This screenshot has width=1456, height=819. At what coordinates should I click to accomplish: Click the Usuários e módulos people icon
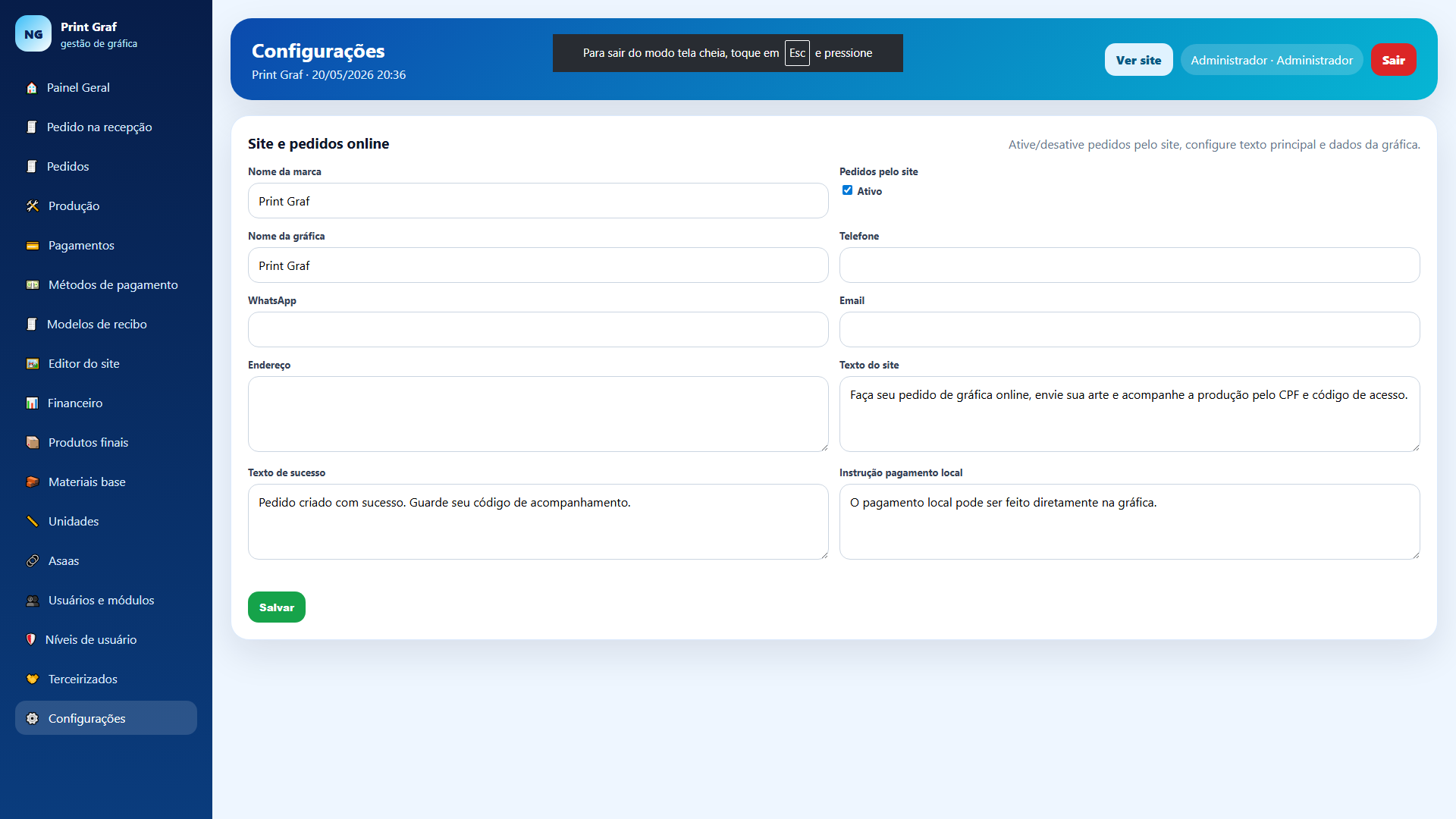click(33, 601)
